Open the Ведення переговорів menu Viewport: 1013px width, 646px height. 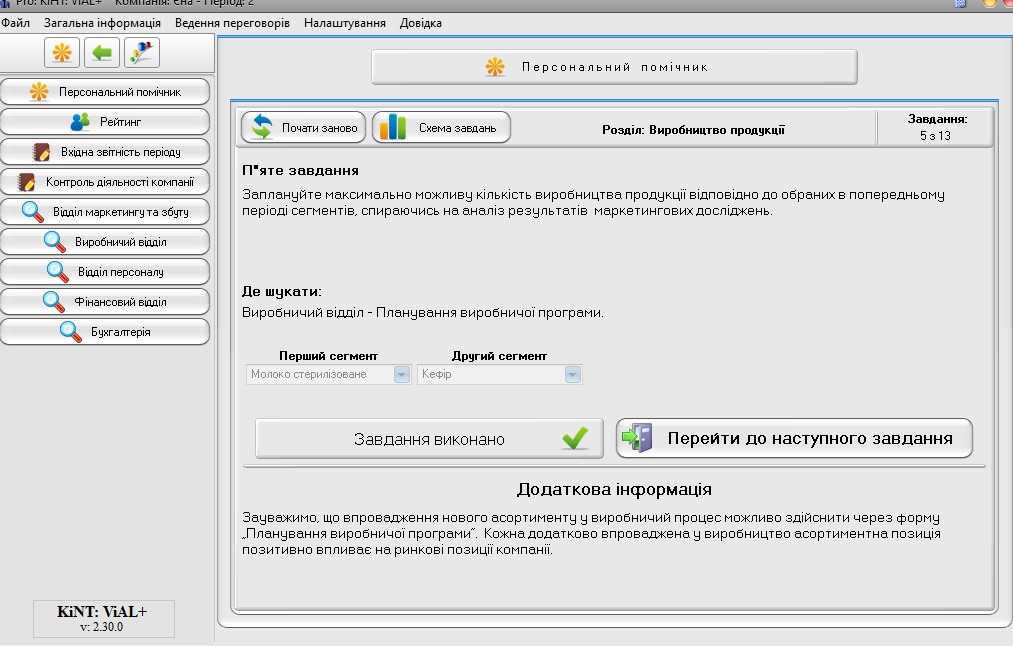(x=233, y=23)
